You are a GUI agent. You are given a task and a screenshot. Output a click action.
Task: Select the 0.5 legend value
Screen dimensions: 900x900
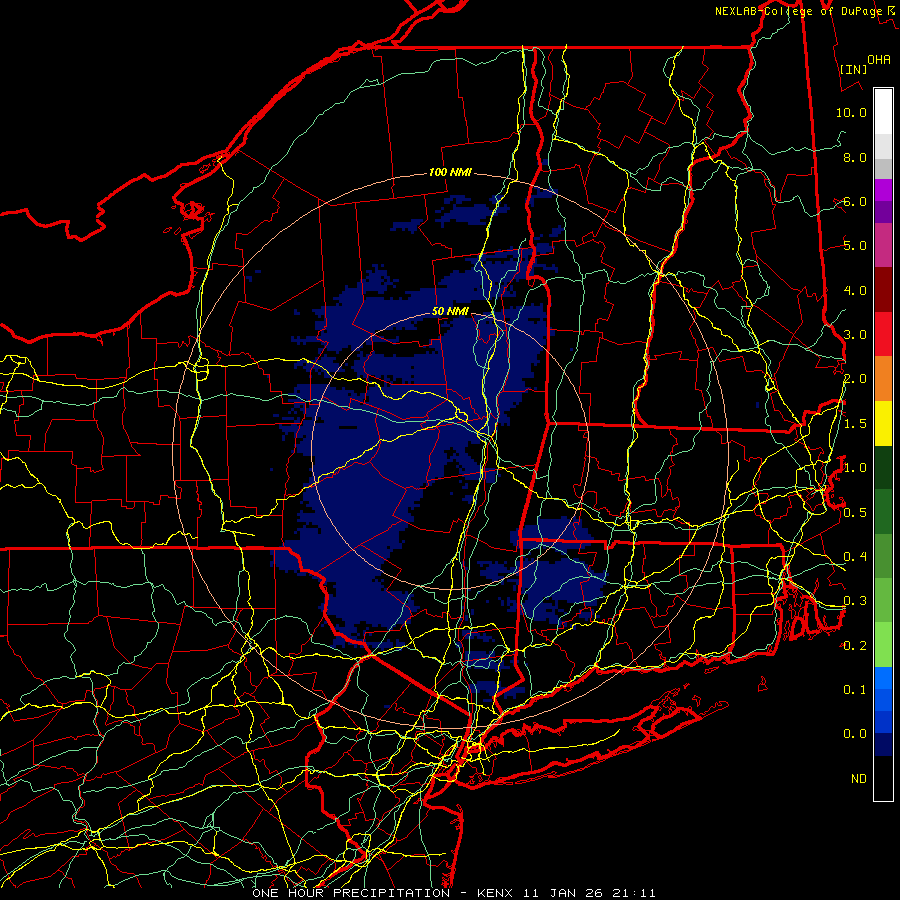tap(855, 513)
